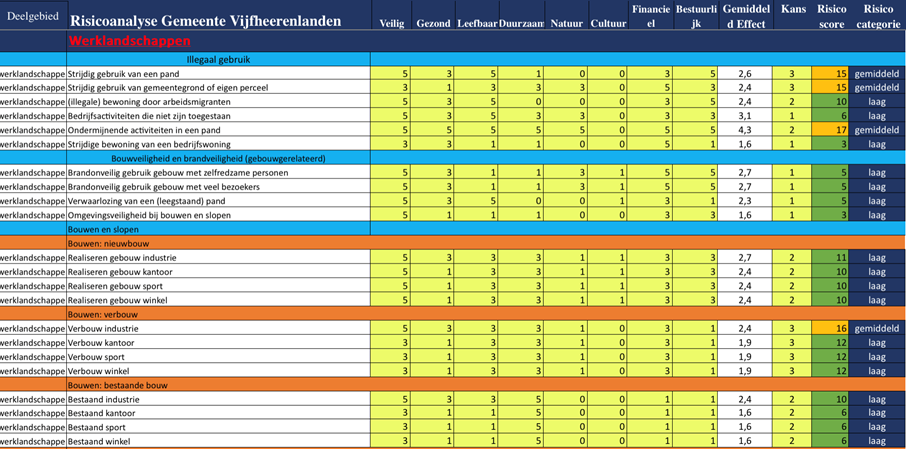Select the 4,3 average effect cell
906x449 pixels.
[744, 130]
